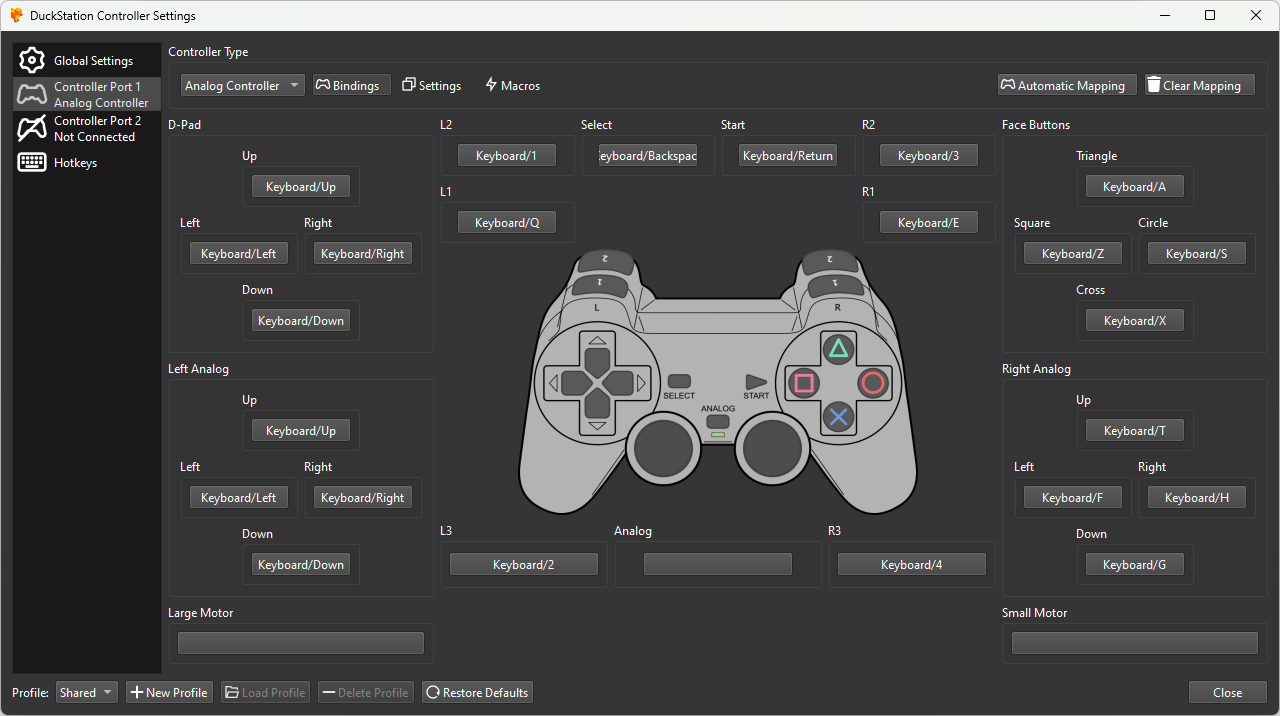Rebind D-Pad Up Keyboard/Up button
The width and height of the screenshot is (1280, 716).
(301, 187)
